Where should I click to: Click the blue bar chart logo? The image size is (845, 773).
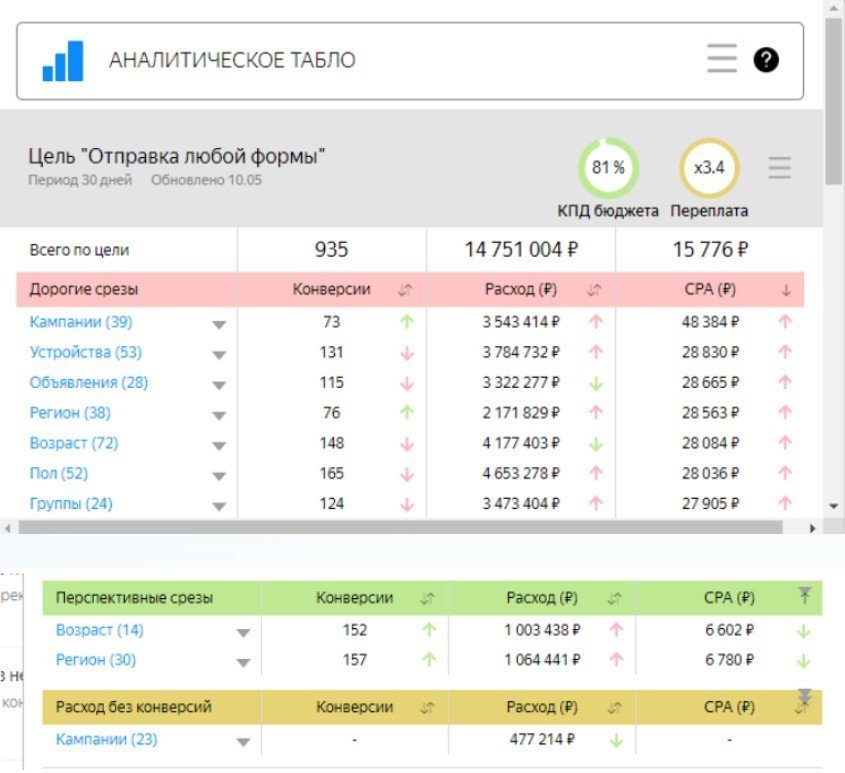[x=63, y=60]
